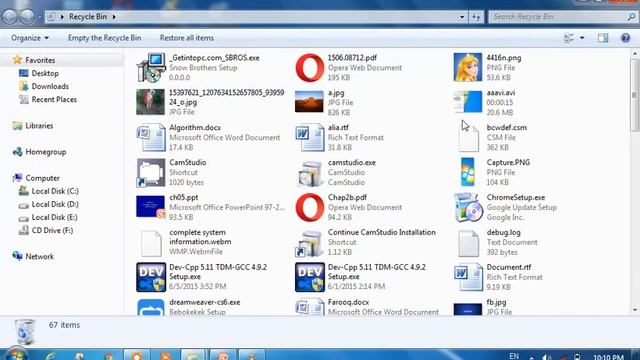Screen dimensions: 640x360
Task: Select the CamStudio shortcut icon
Action: pos(151,172)
